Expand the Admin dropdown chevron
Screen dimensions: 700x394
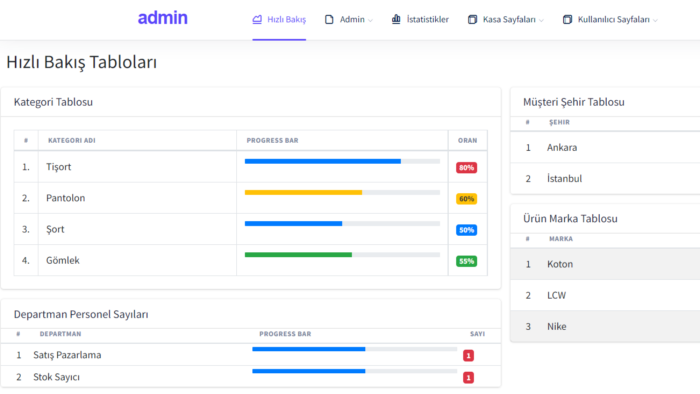(x=370, y=21)
